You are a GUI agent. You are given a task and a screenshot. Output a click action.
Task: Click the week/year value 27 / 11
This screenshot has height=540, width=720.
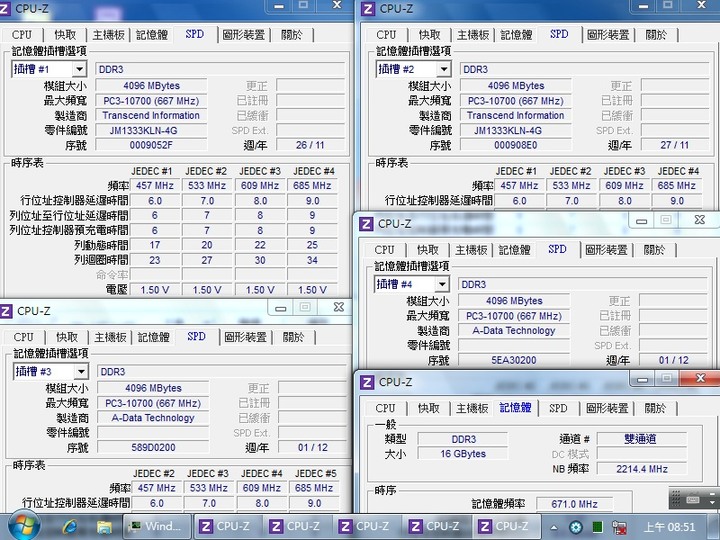[675, 145]
